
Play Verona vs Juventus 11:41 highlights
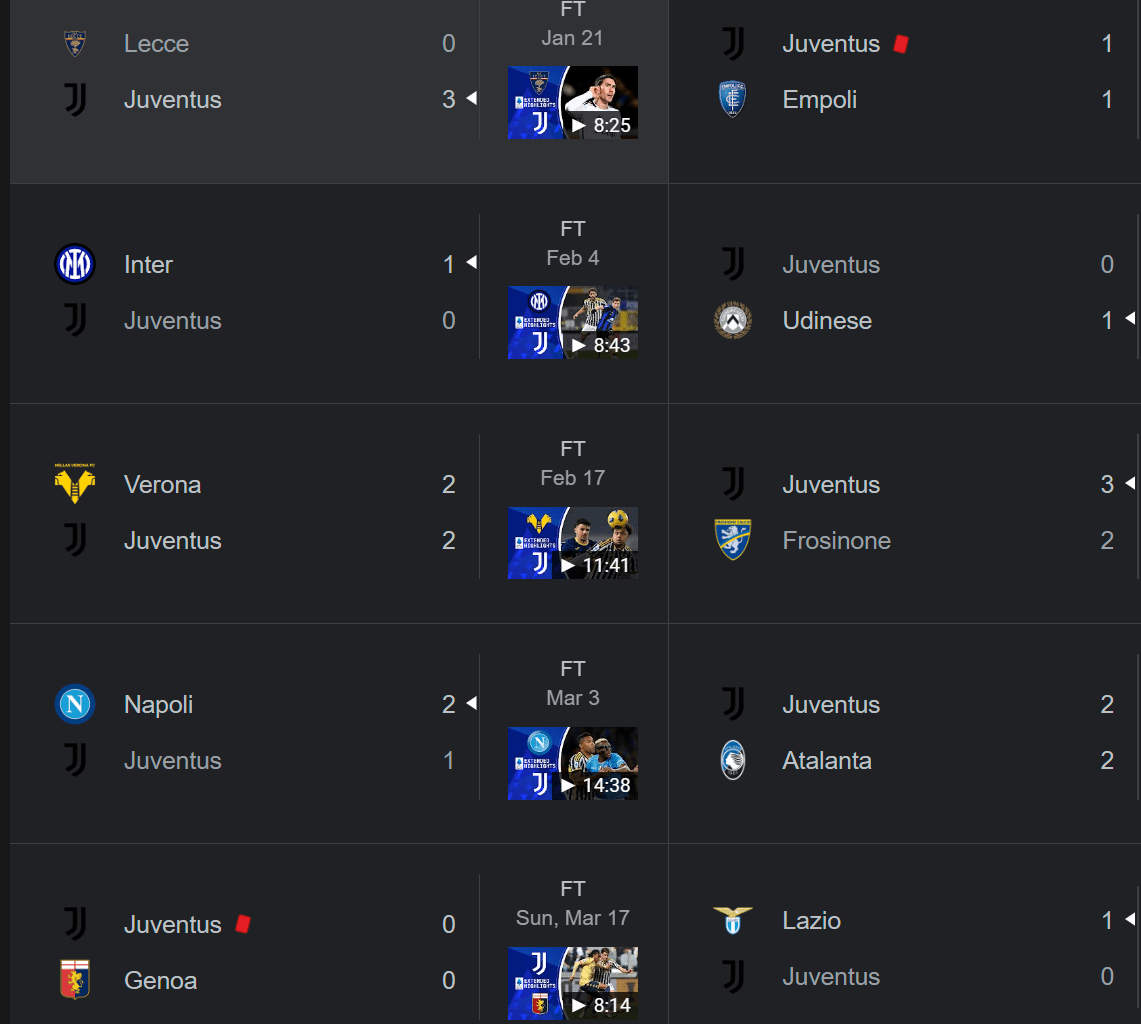[573, 543]
